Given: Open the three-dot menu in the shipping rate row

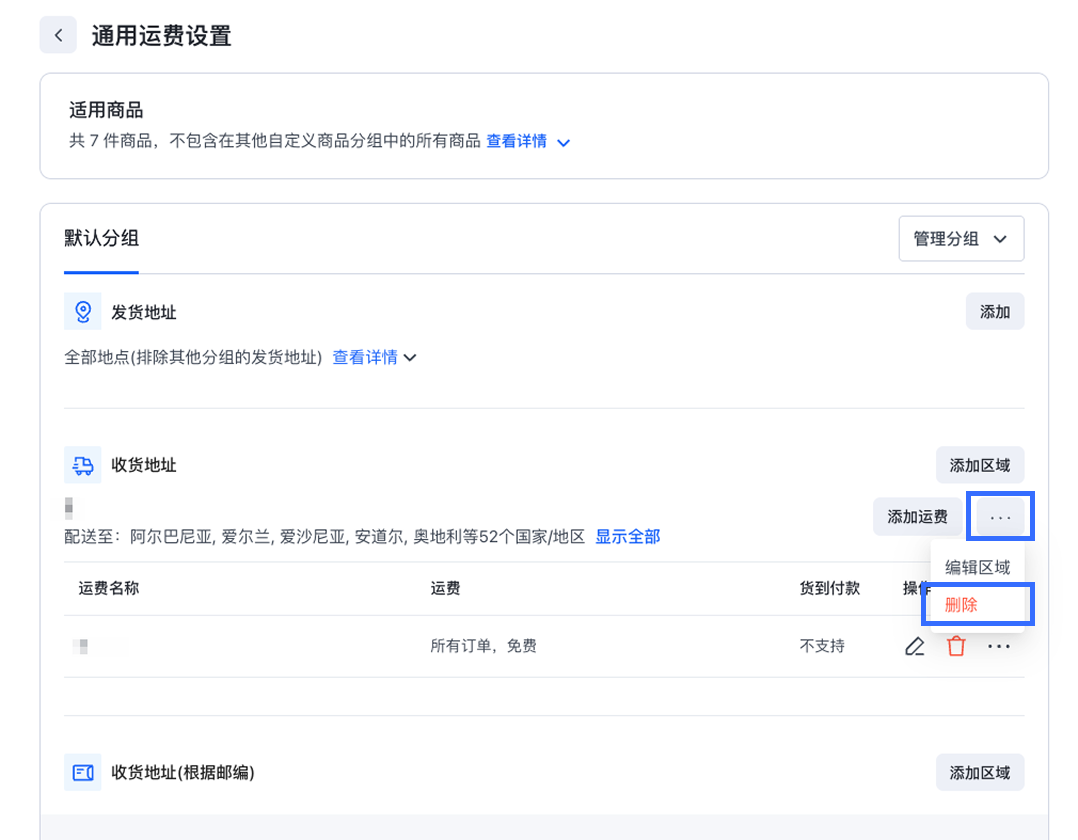Looking at the screenshot, I should (x=999, y=646).
